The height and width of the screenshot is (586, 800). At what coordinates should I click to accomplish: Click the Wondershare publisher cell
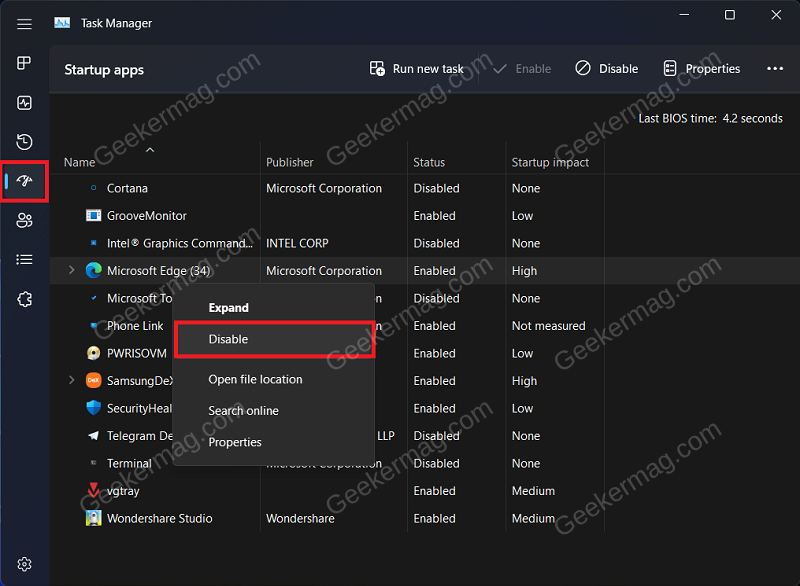point(300,518)
